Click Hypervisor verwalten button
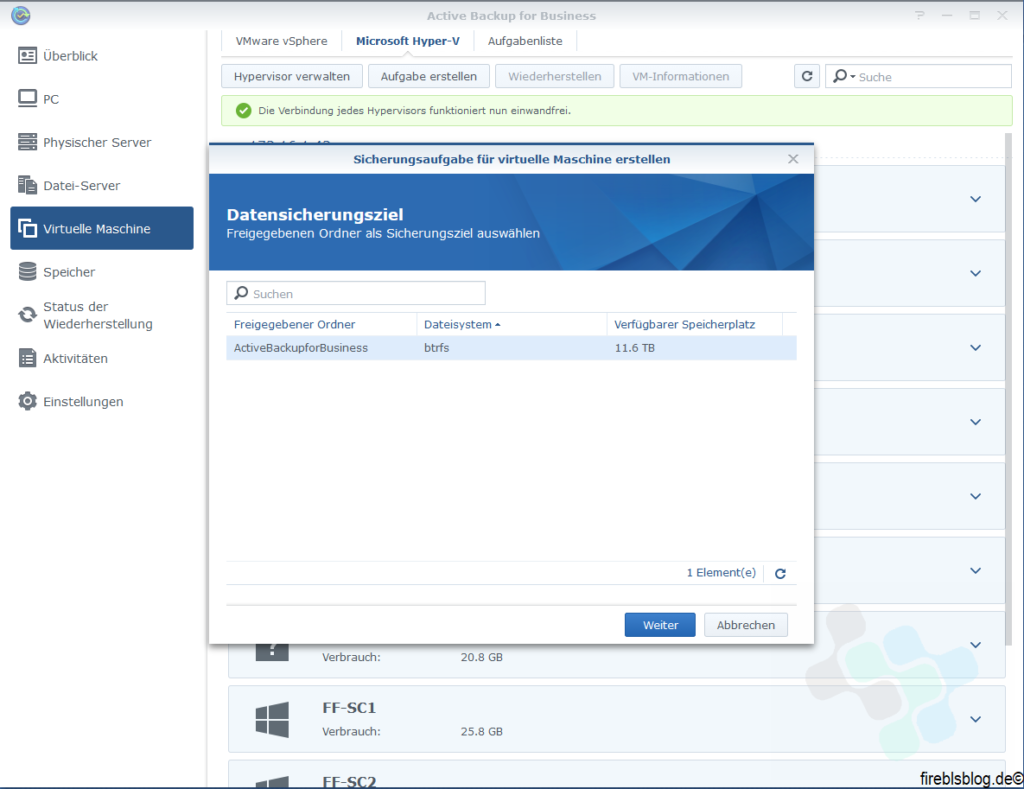Image resolution: width=1024 pixels, height=789 pixels. [292, 76]
